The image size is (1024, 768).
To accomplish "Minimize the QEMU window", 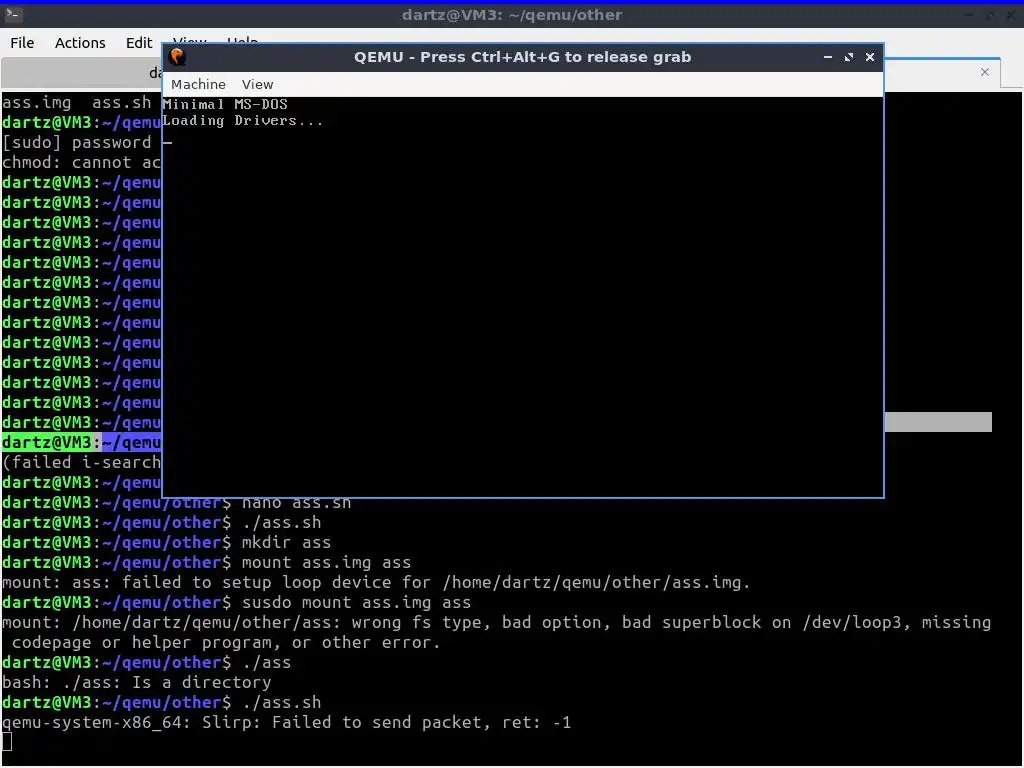I will pos(827,57).
